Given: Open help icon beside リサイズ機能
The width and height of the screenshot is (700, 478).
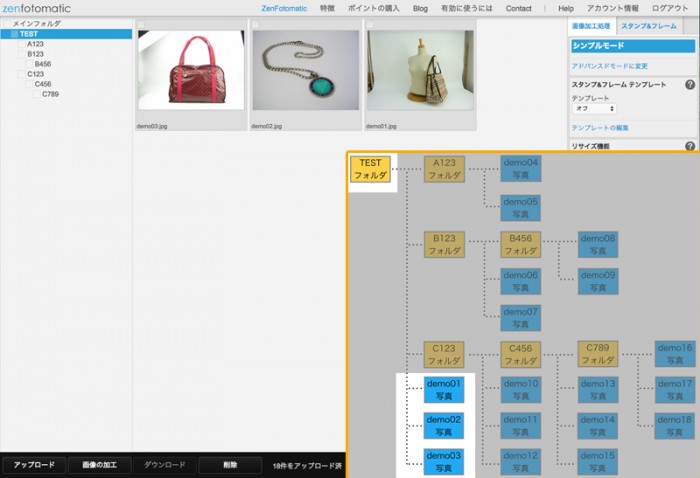Looking at the screenshot, I should pos(690,146).
